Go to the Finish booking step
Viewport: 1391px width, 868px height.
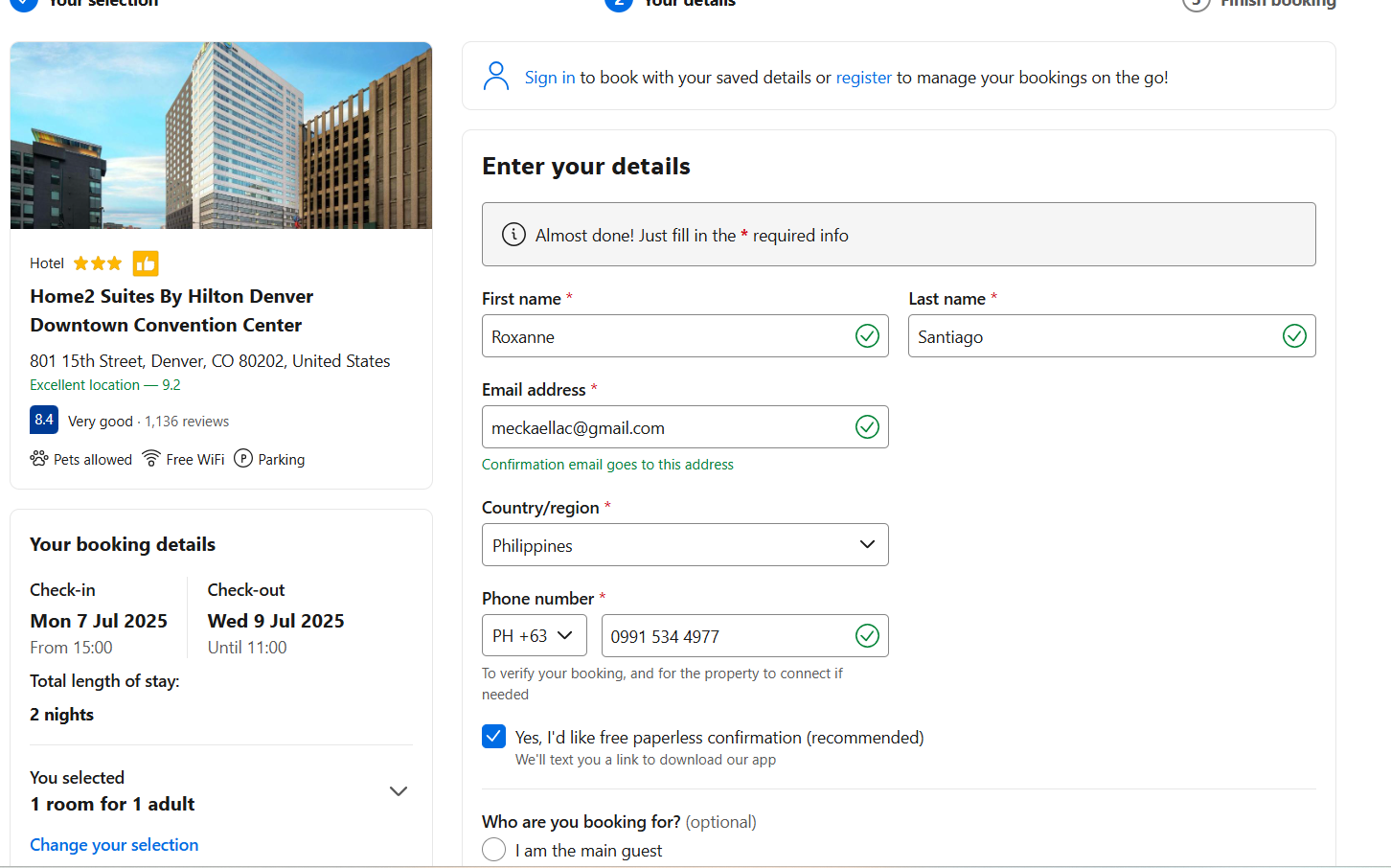tap(1276, 3)
